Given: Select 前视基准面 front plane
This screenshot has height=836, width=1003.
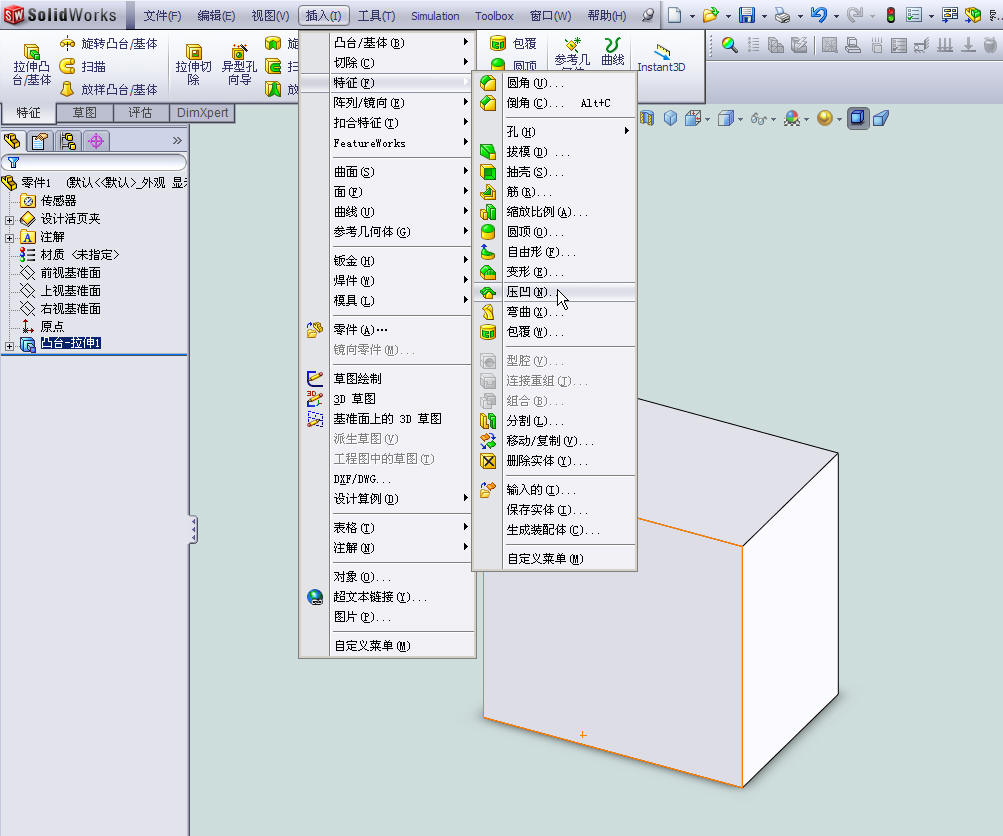Looking at the screenshot, I should click(x=61, y=272).
